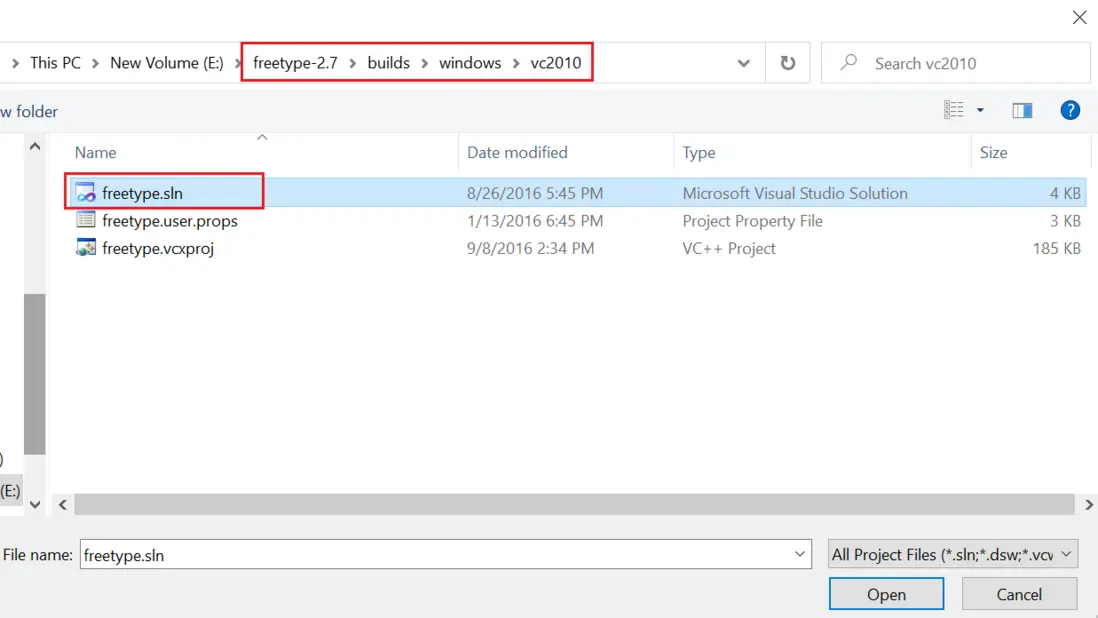Expand the chevron before This PC

click(15, 63)
